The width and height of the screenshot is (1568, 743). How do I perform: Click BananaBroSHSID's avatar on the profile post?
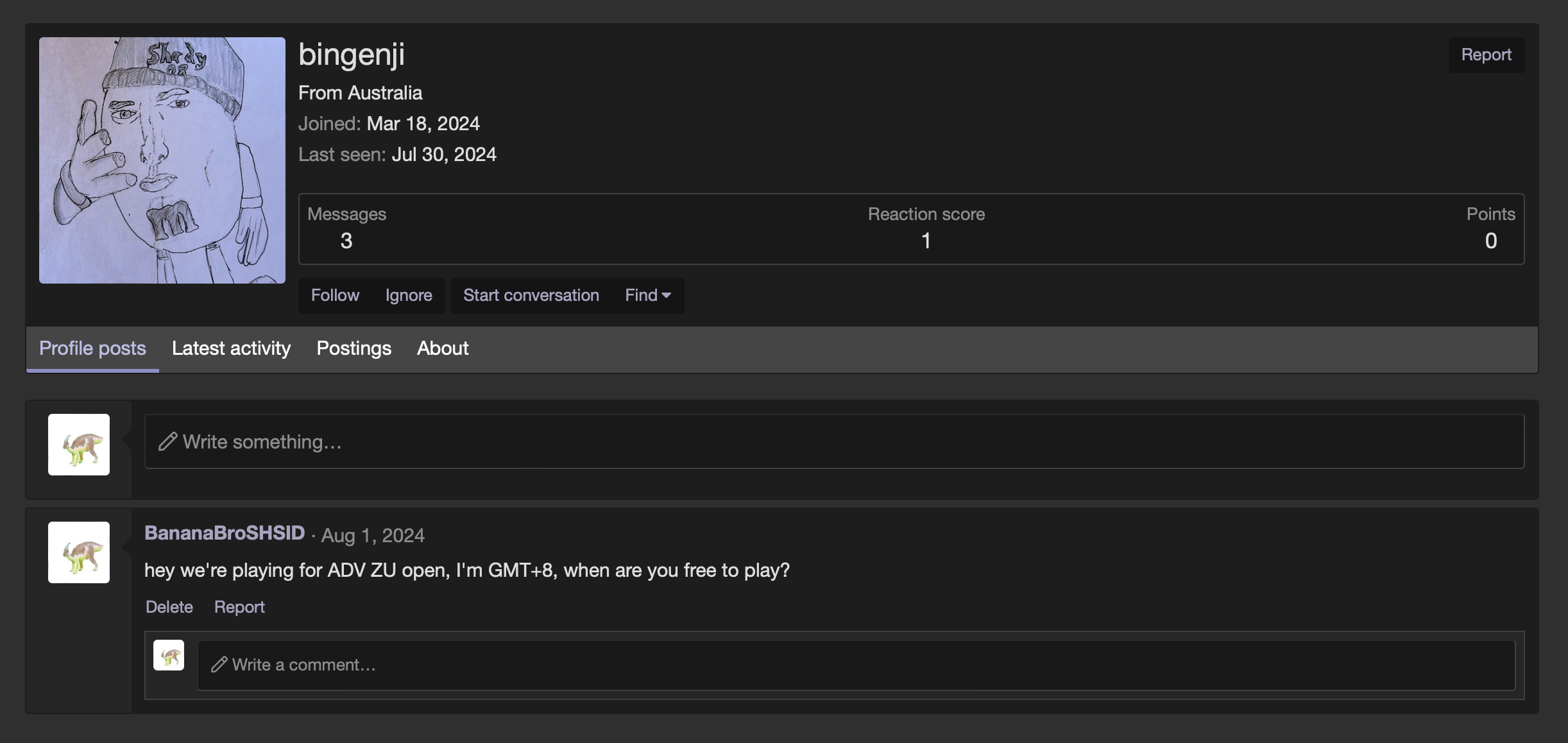pyautogui.click(x=79, y=552)
